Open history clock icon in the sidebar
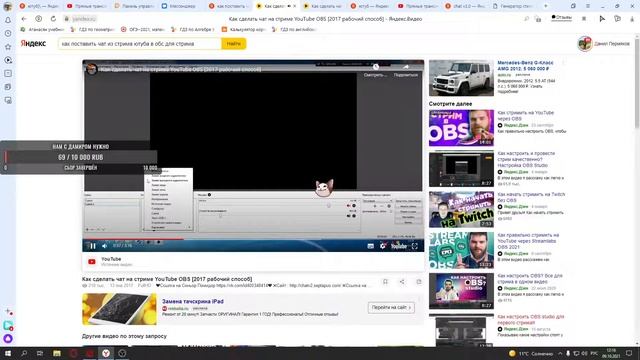 (8, 33)
